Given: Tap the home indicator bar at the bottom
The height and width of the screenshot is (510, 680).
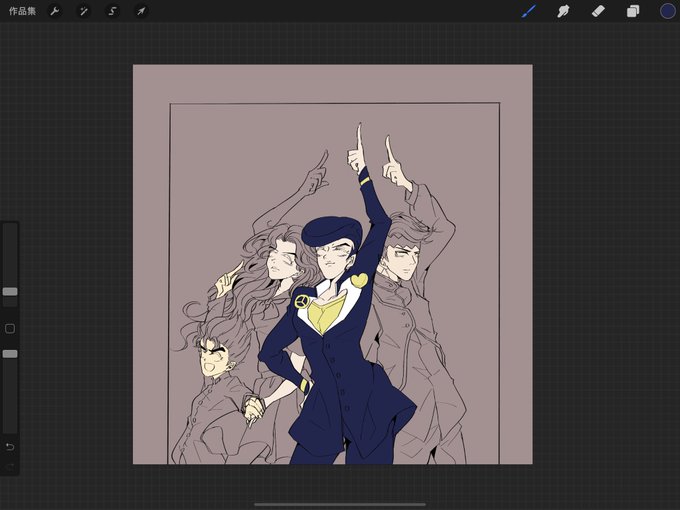Looking at the screenshot, I should pyautogui.click(x=340, y=504).
